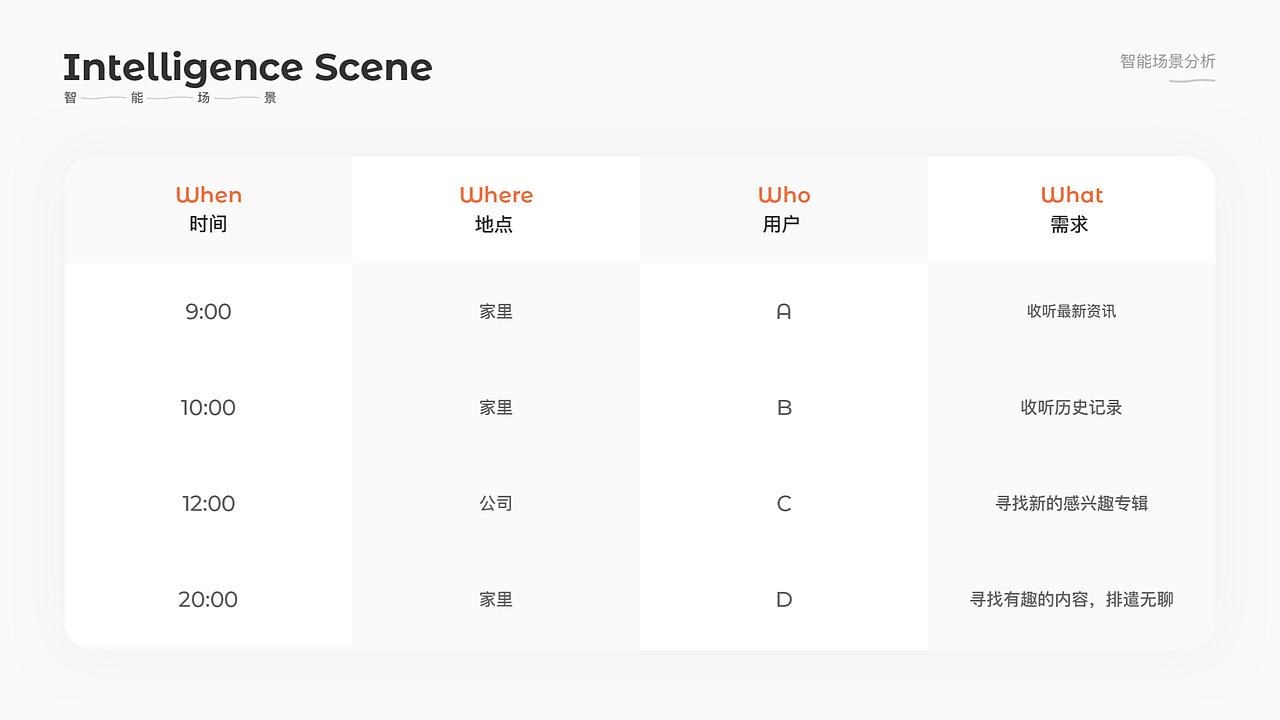Screen dimensions: 1280x720
Task: Click user D cell
Action: coord(784,600)
